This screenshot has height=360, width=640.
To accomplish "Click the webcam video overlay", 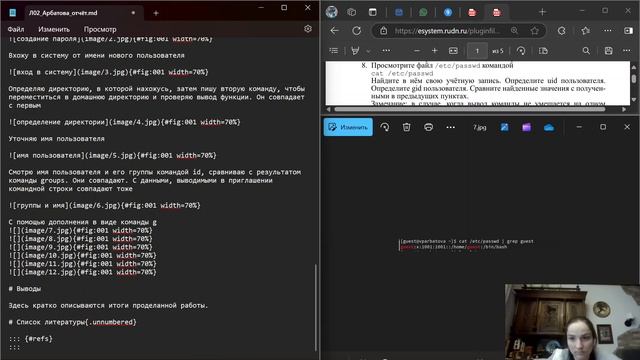I will tap(572, 322).
